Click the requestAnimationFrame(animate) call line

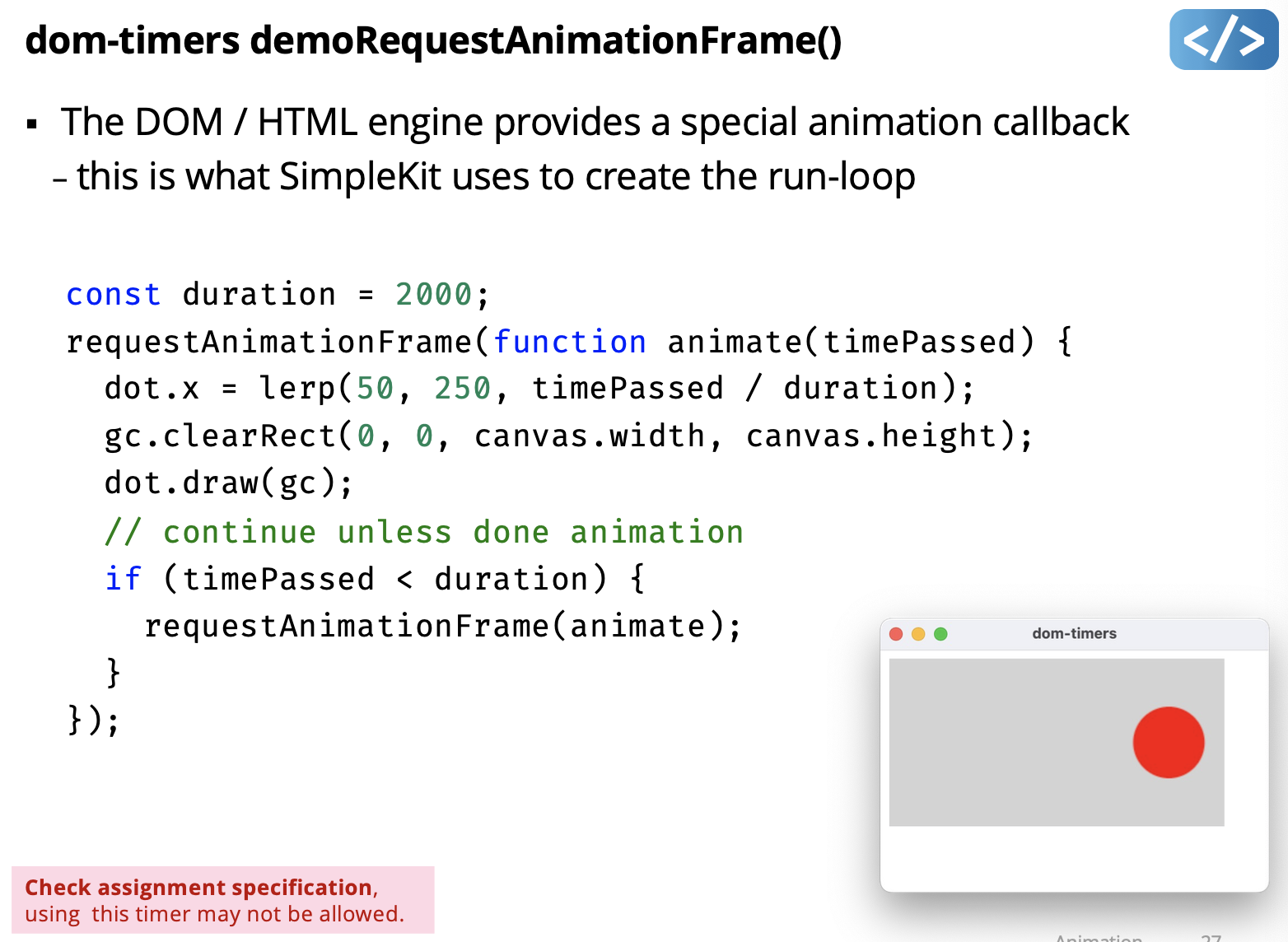[442, 626]
